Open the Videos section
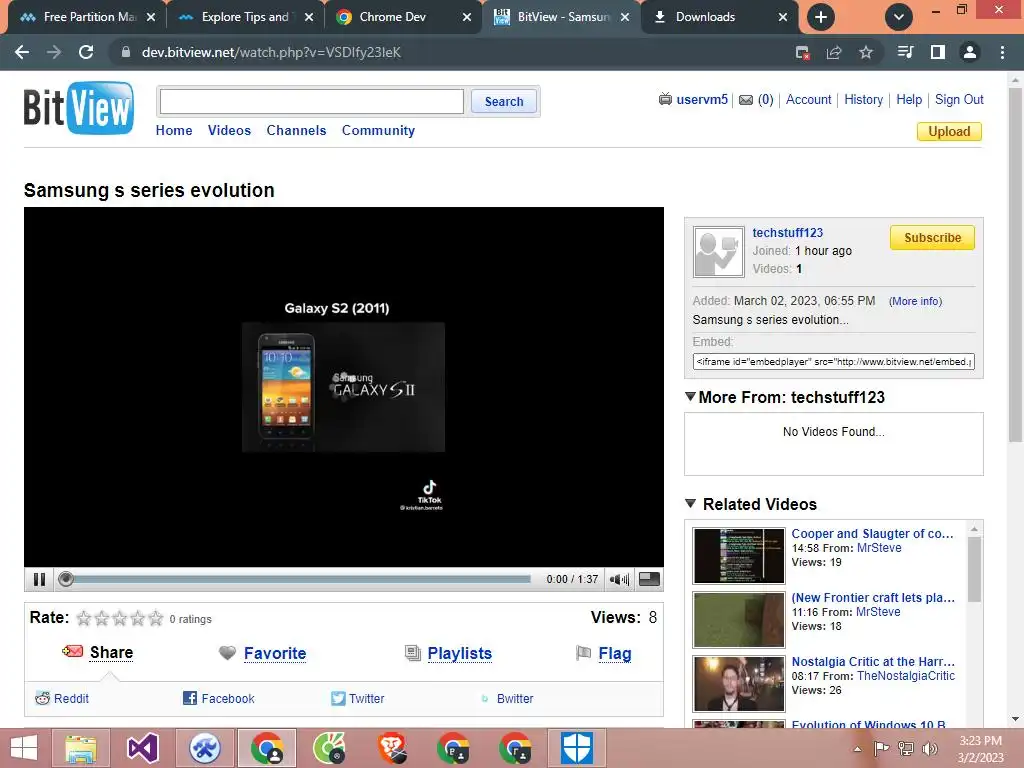The image size is (1024, 768). 229,130
